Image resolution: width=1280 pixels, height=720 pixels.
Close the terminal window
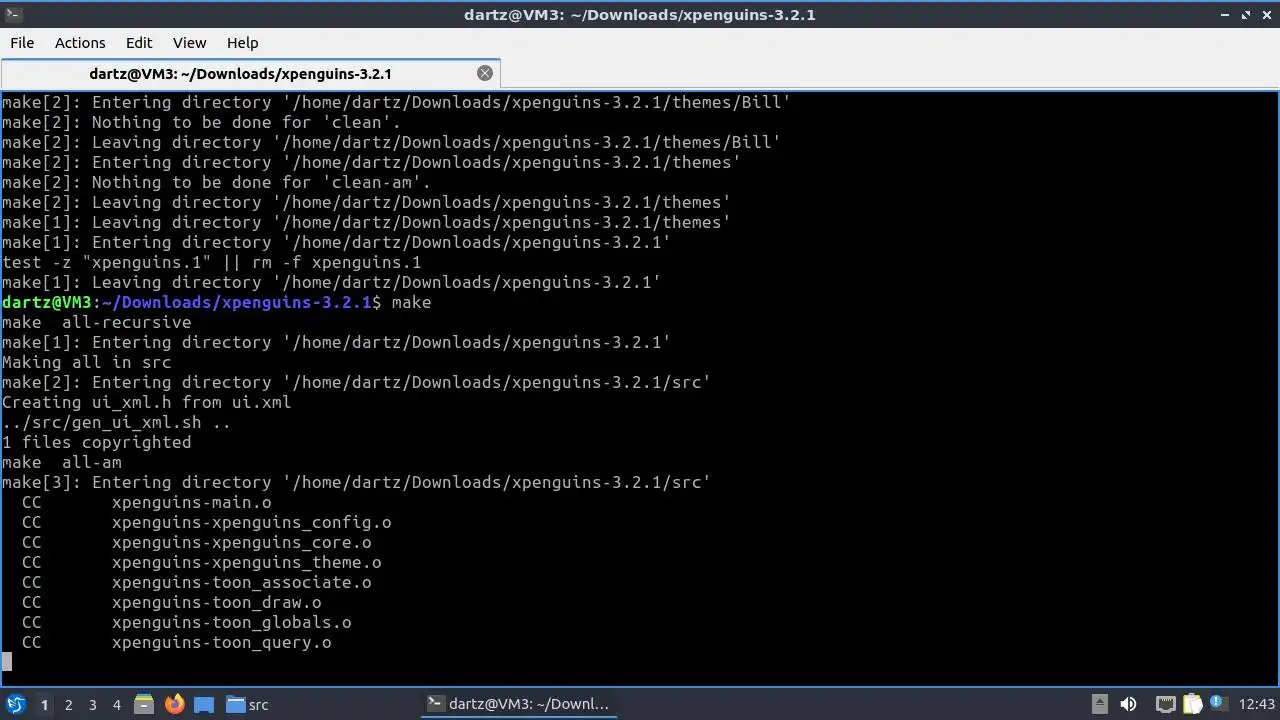(x=1266, y=15)
